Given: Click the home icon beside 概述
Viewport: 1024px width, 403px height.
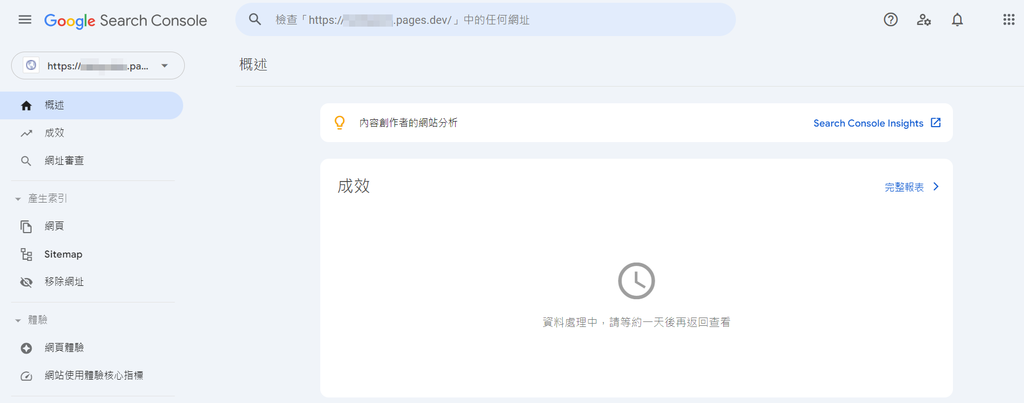Looking at the screenshot, I should pyautogui.click(x=26, y=105).
